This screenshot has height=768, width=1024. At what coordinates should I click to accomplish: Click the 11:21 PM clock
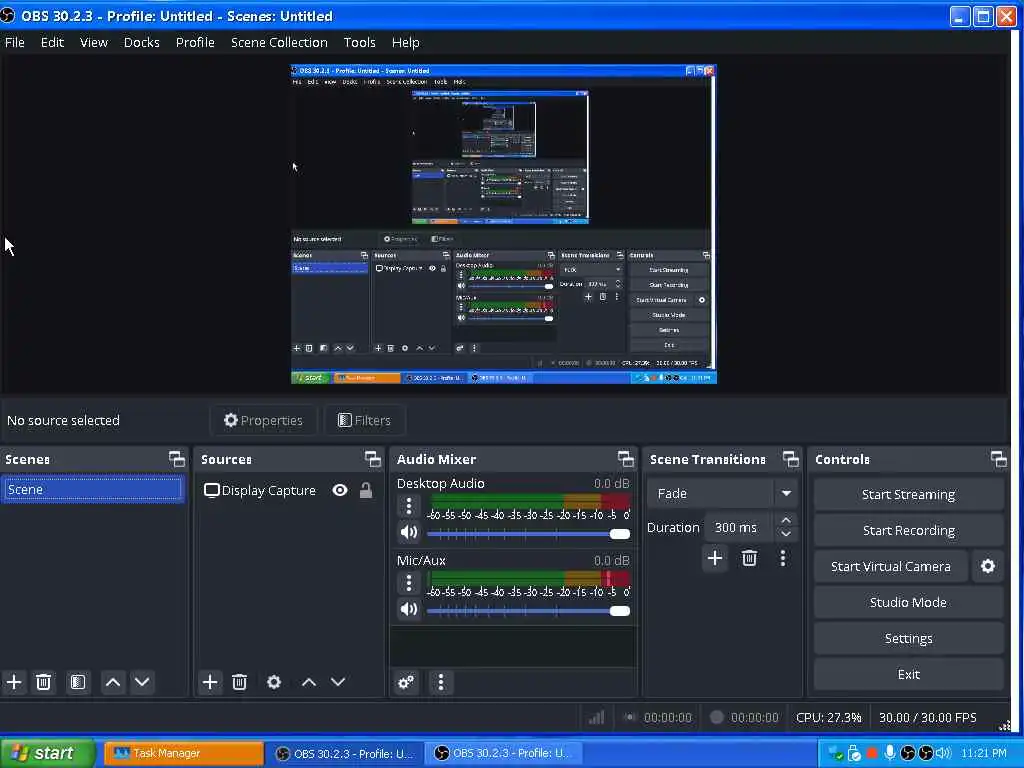(984, 753)
